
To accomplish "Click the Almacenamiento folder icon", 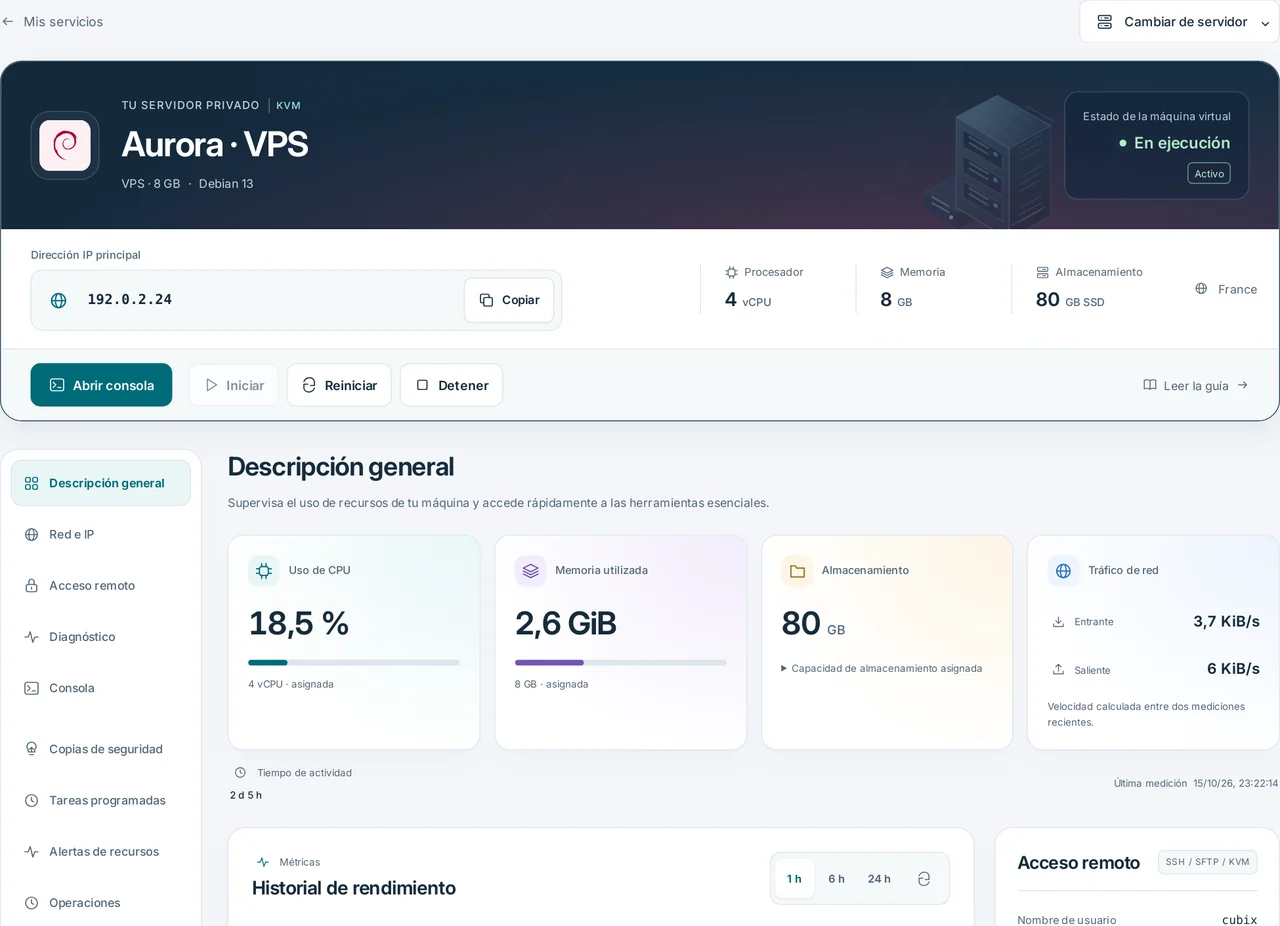I will [797, 571].
